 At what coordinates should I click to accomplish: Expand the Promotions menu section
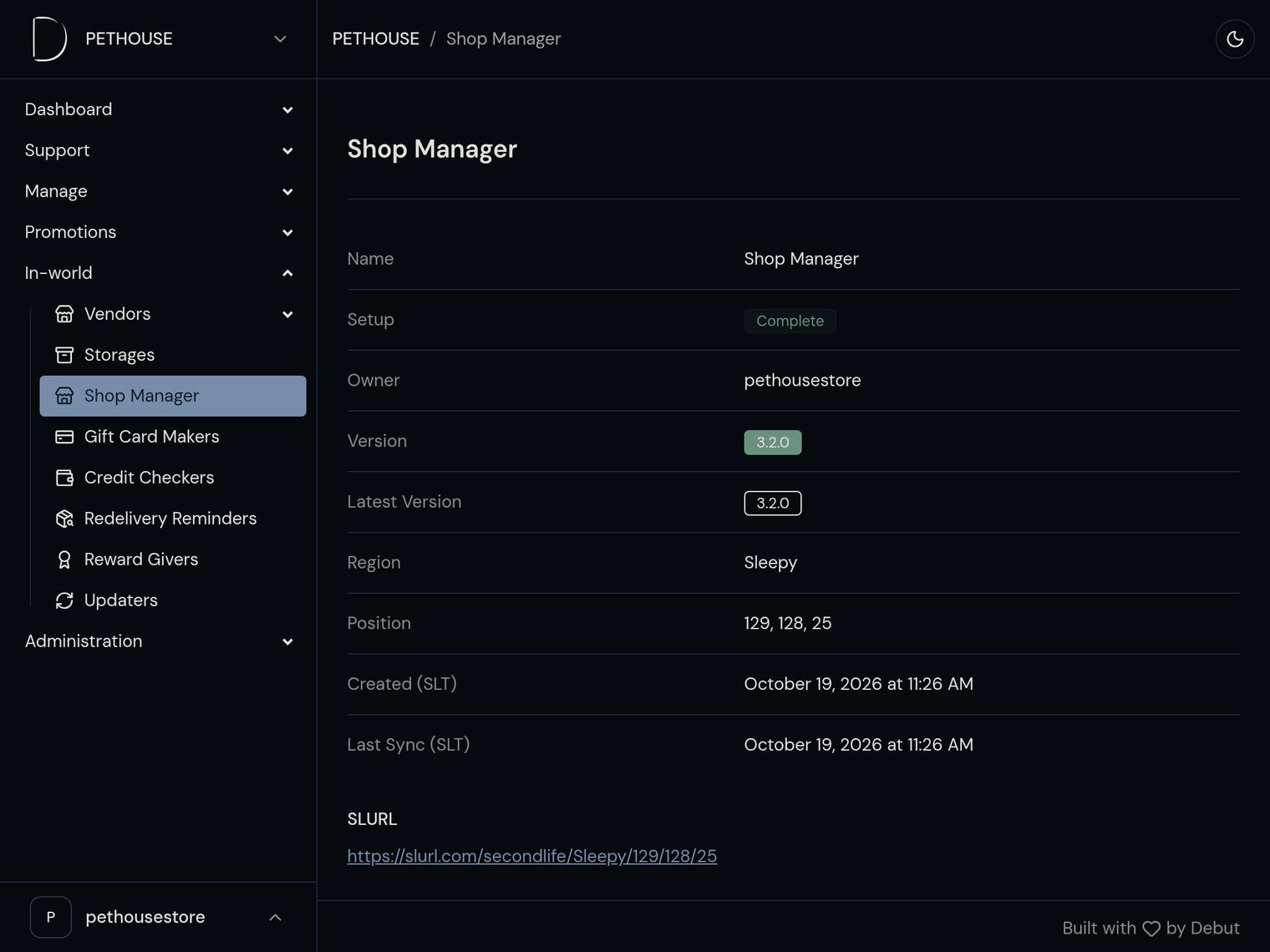[159, 232]
